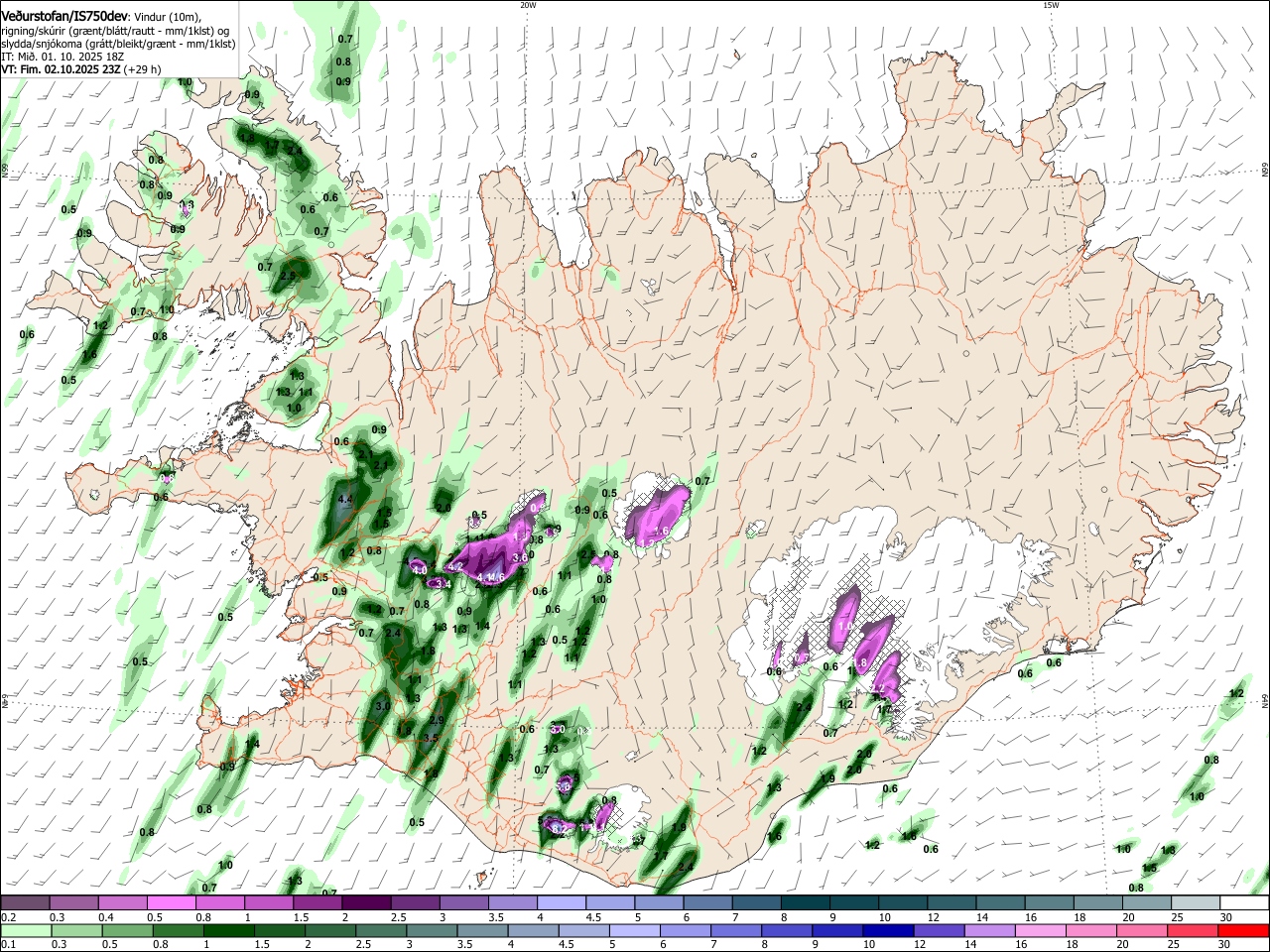Click the dark teal snow swatch starting at 8
The width and height of the screenshot is (1270, 952).
point(804,902)
